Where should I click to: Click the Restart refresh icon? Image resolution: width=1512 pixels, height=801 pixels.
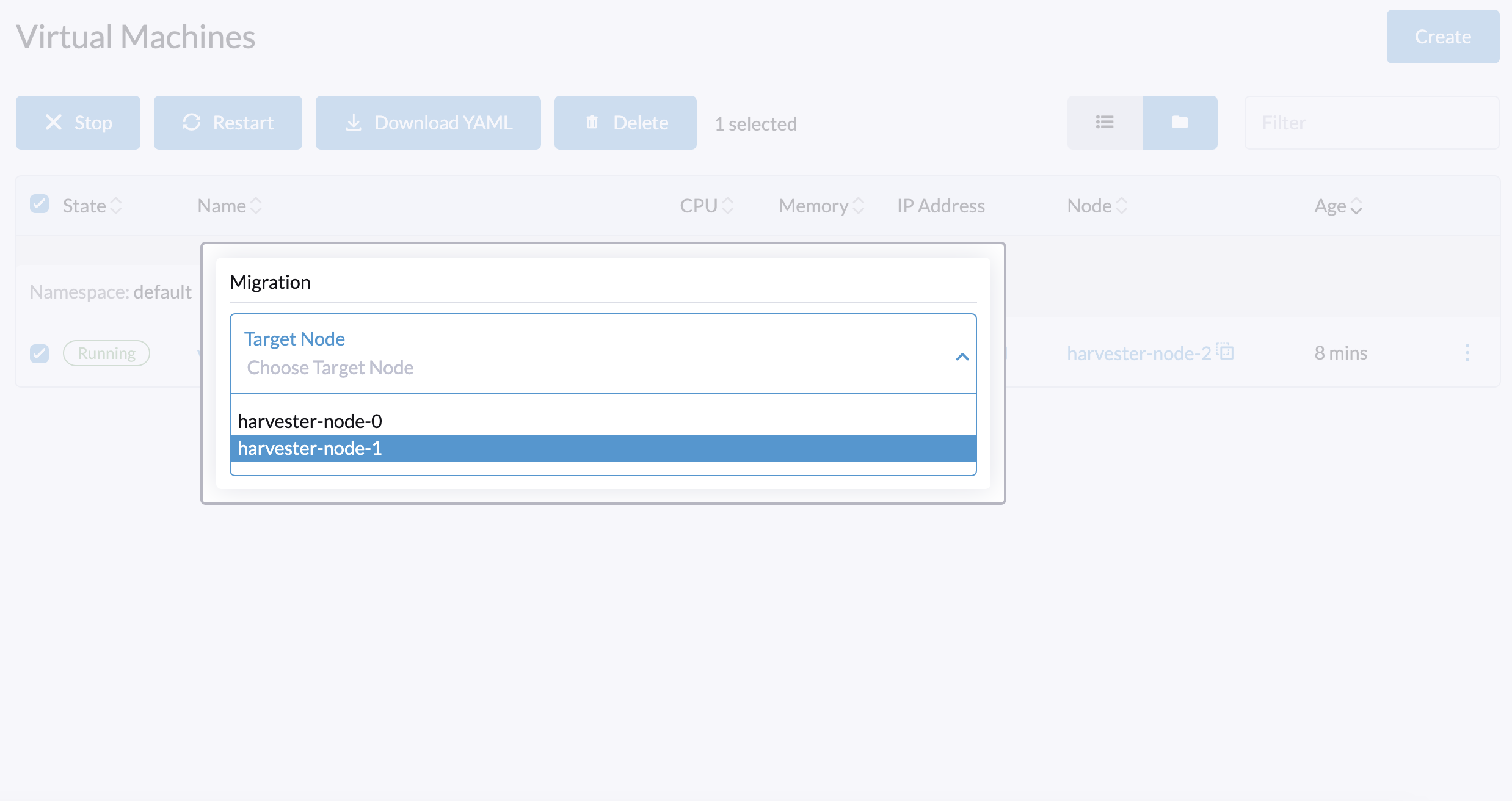pos(191,122)
